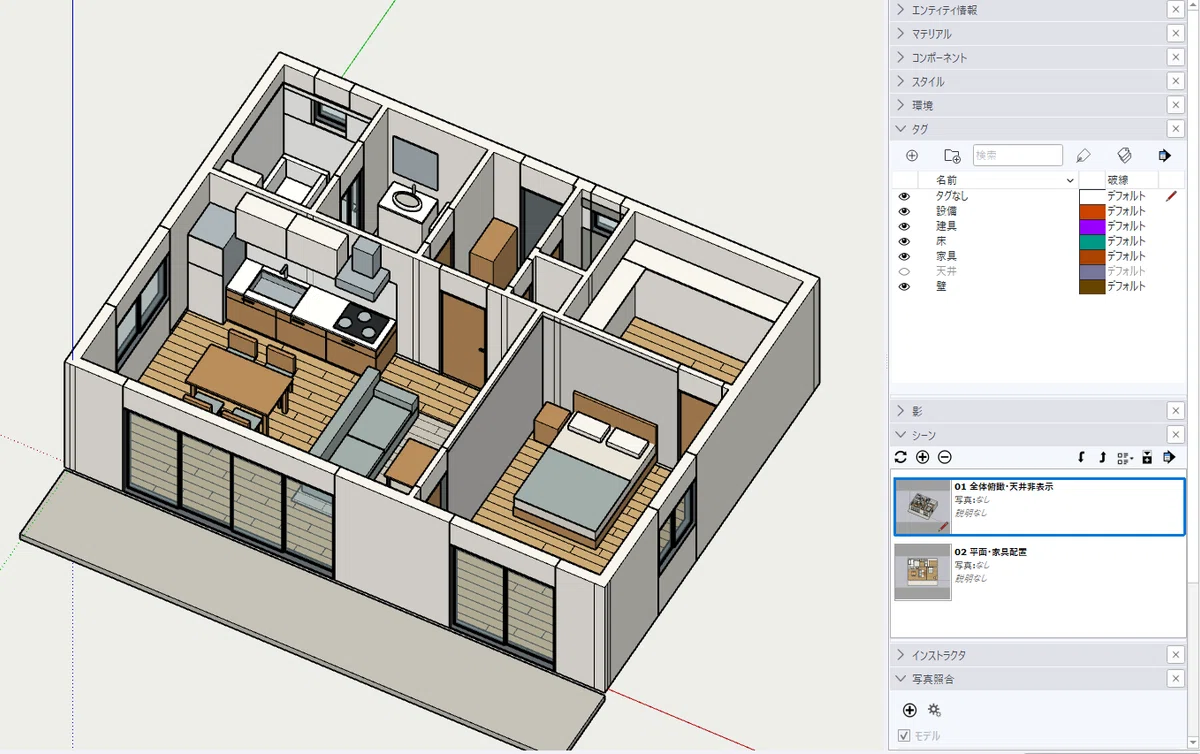Expand the スタイル panel

click(x=901, y=81)
